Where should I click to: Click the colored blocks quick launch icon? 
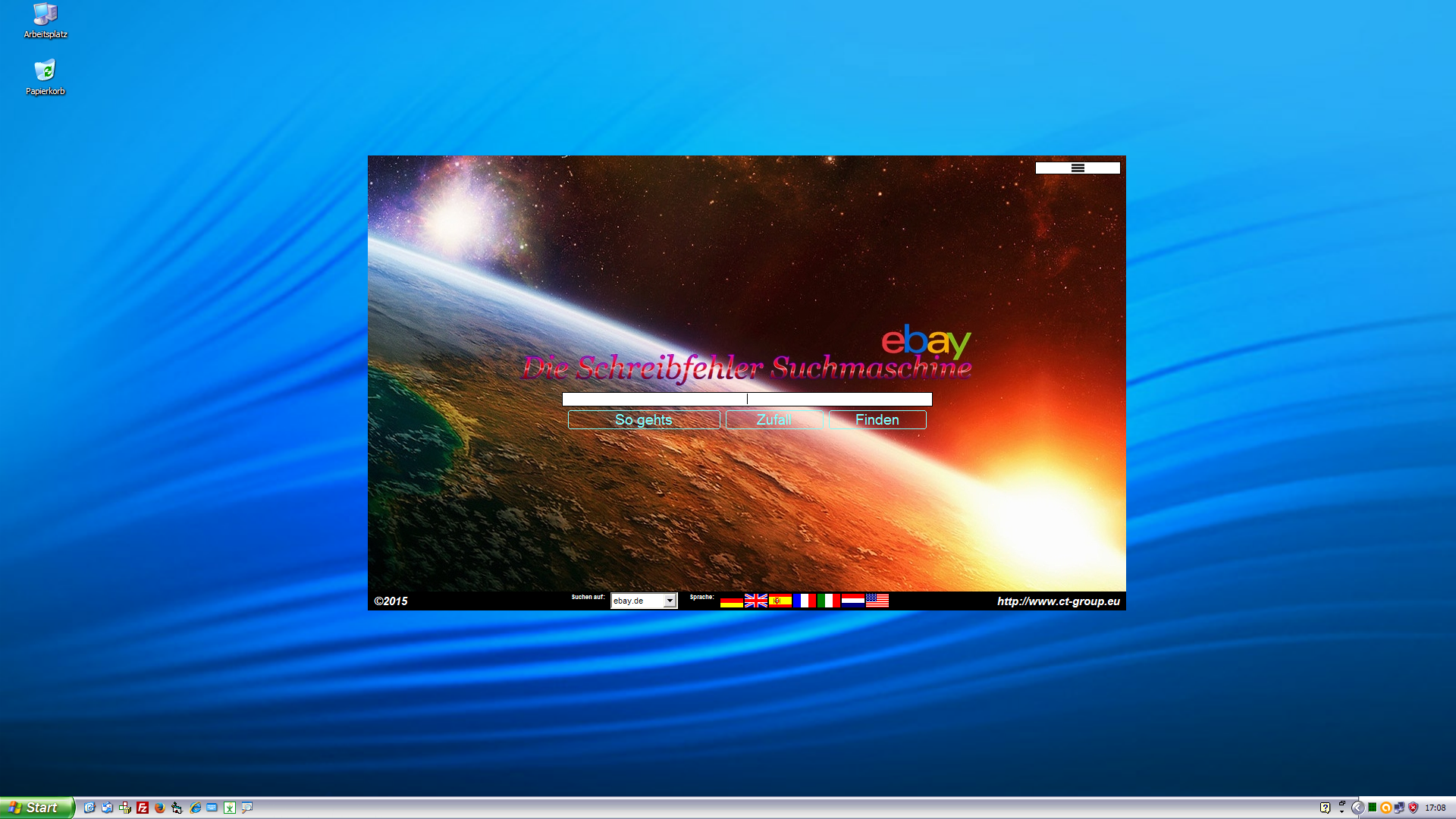[125, 808]
